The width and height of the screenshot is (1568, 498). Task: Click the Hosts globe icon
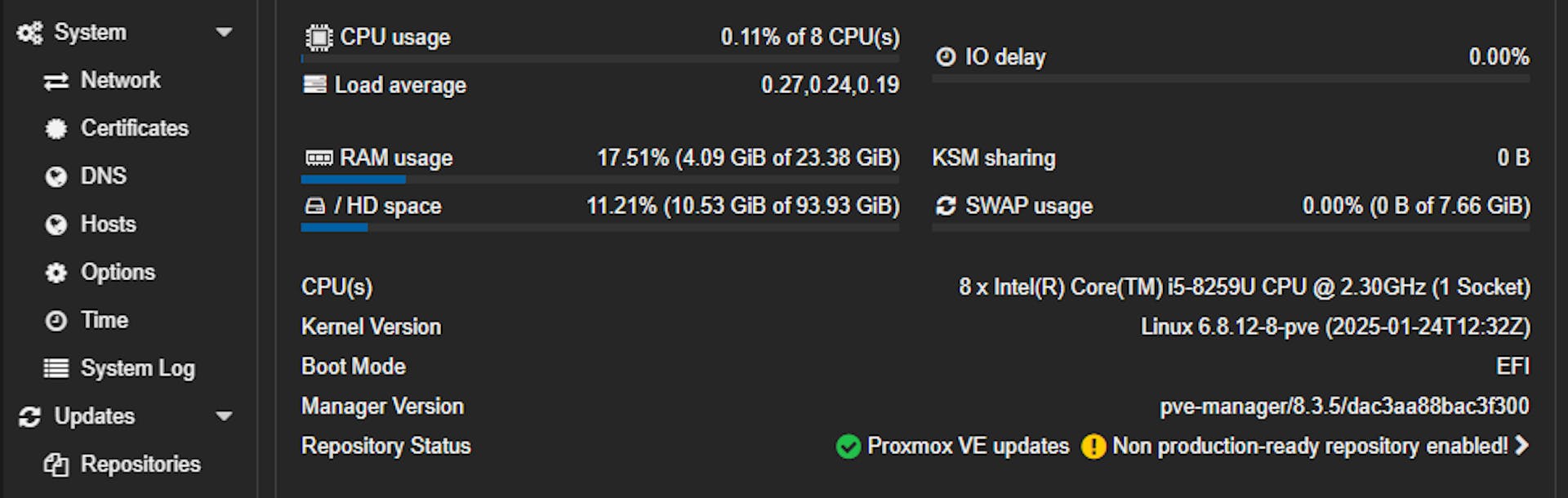click(x=56, y=225)
